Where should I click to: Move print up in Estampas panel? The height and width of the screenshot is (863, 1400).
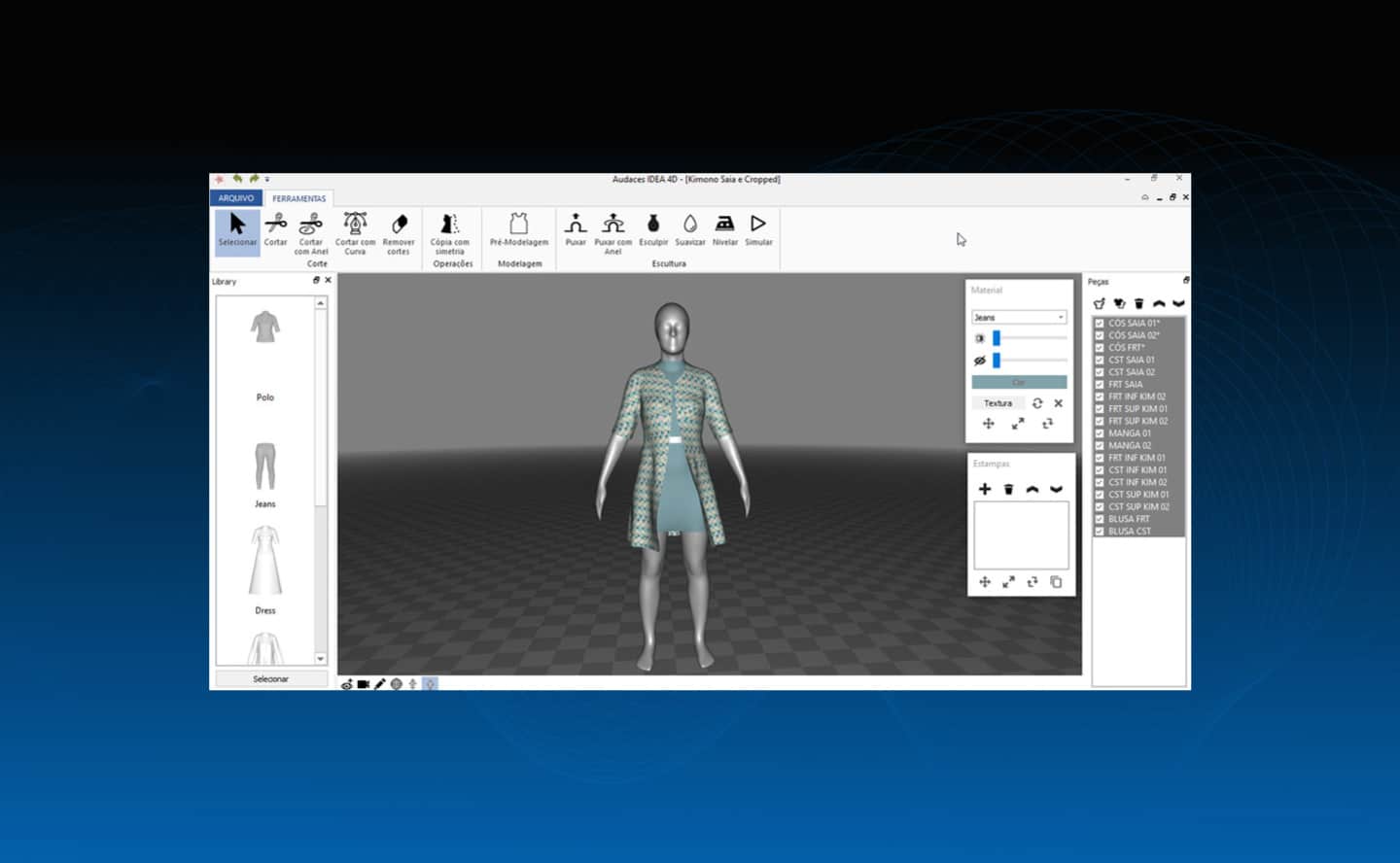click(x=1032, y=489)
